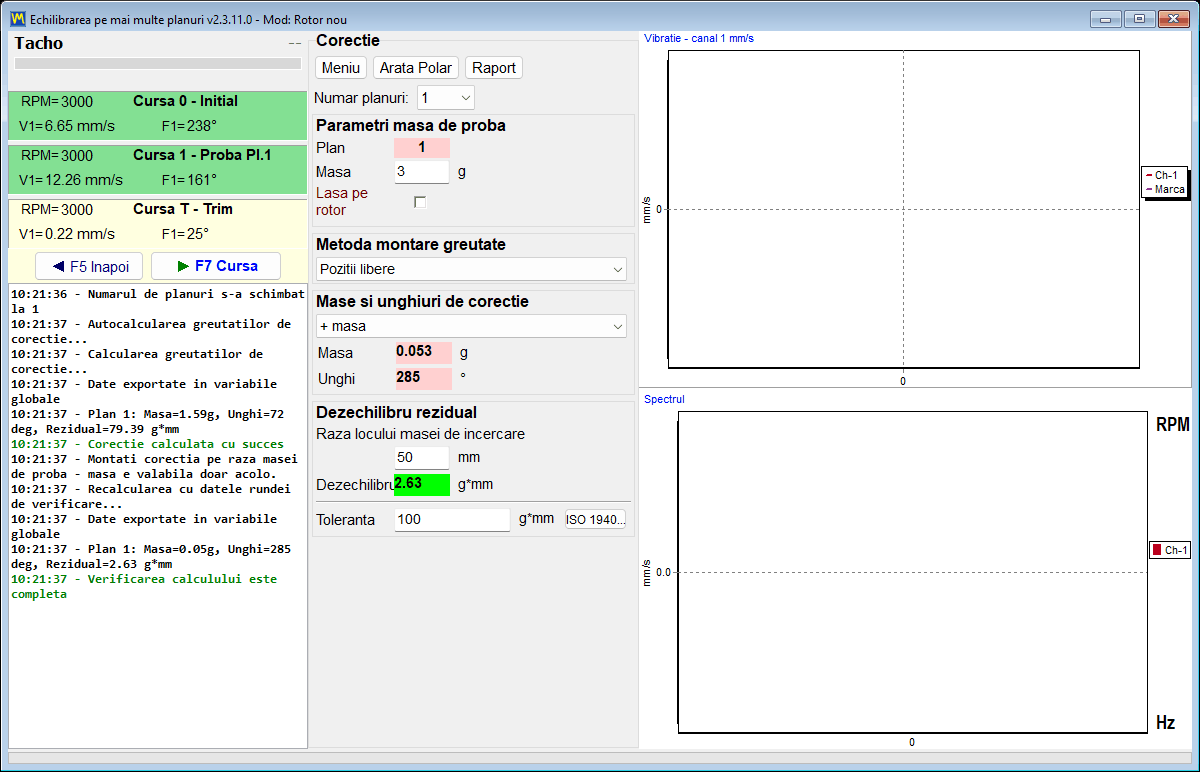The image size is (1200, 772).
Task: Edit the Toleranta field showing 100
Action: [x=452, y=519]
